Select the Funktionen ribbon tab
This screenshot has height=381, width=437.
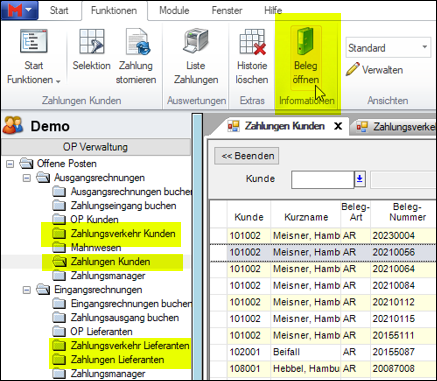(x=114, y=10)
